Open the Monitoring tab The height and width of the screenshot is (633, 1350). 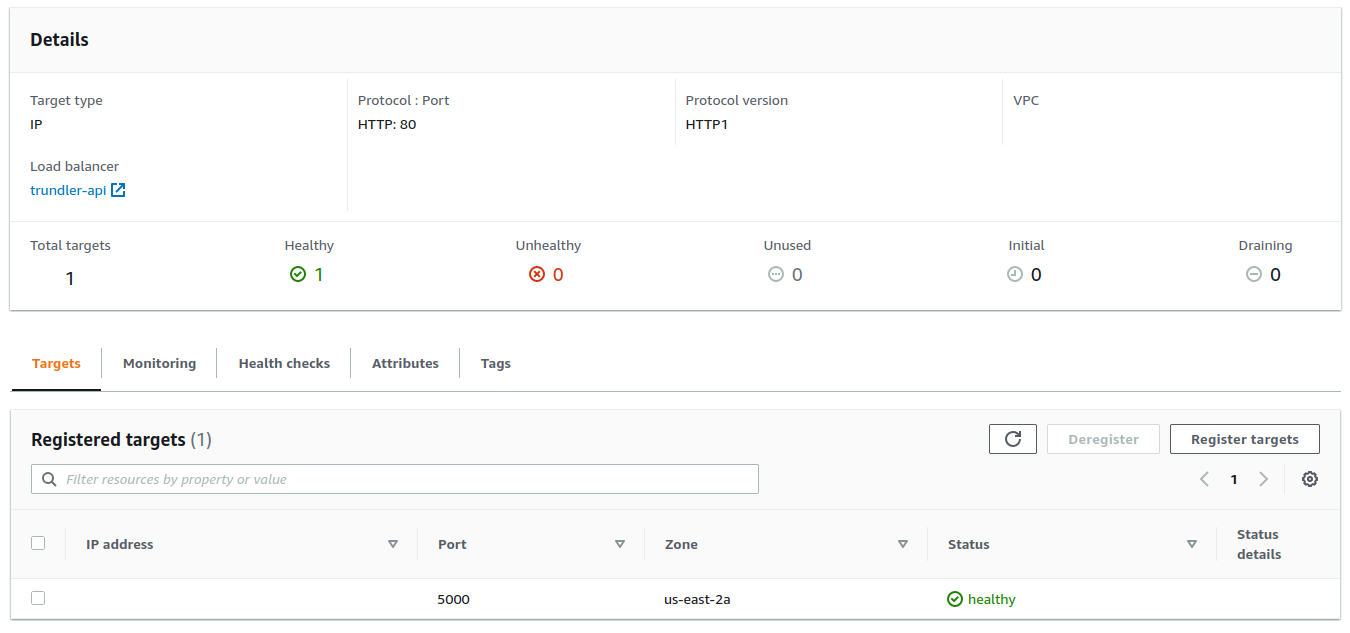159,363
